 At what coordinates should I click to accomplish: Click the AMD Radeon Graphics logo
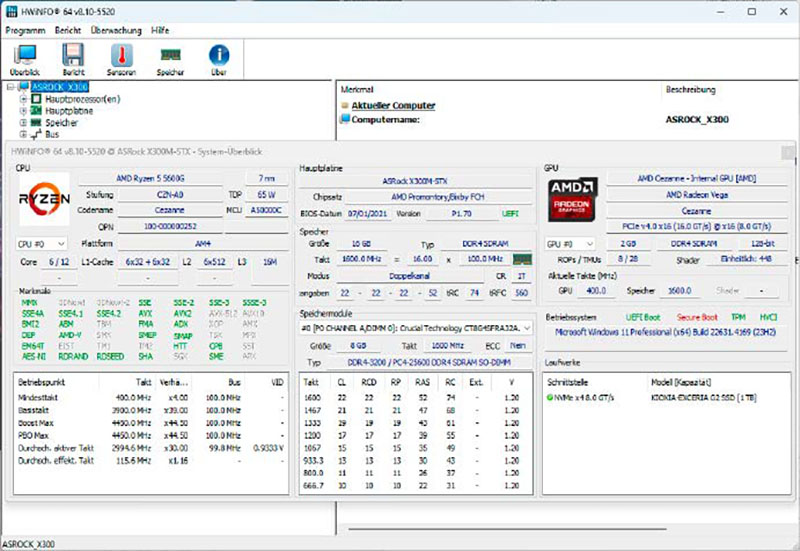pos(573,200)
